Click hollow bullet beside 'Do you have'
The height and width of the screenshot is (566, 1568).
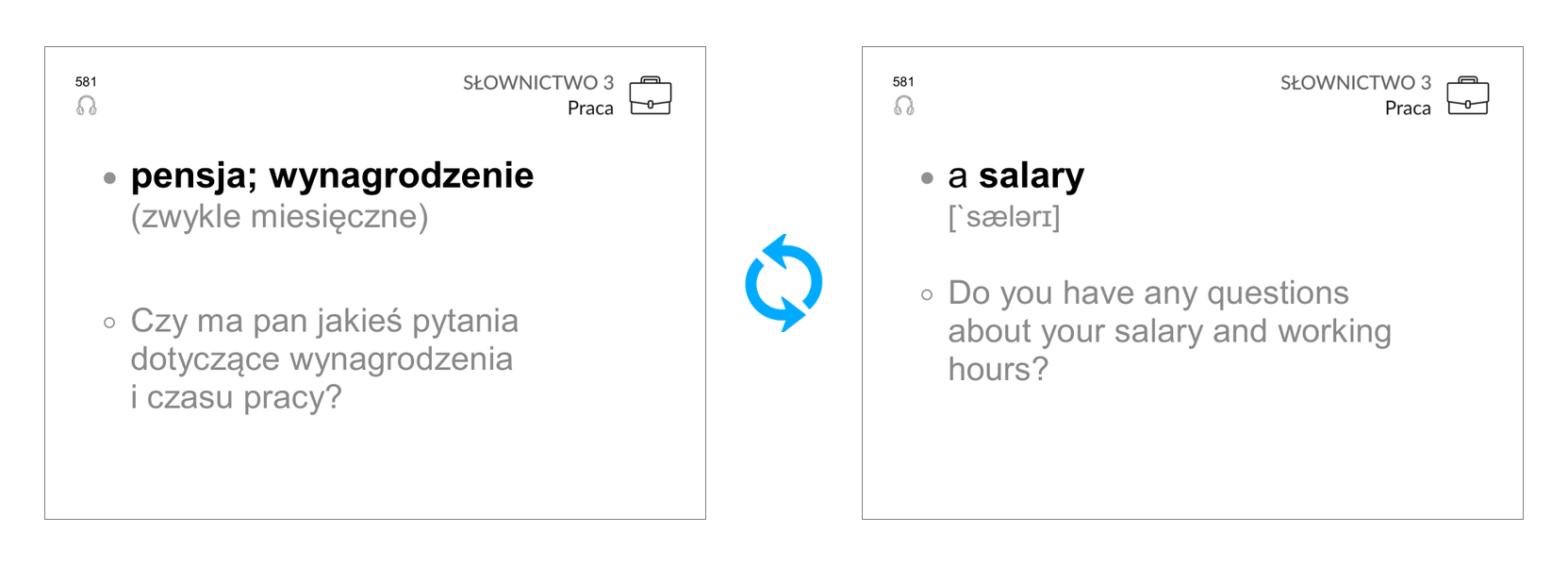[x=927, y=295]
